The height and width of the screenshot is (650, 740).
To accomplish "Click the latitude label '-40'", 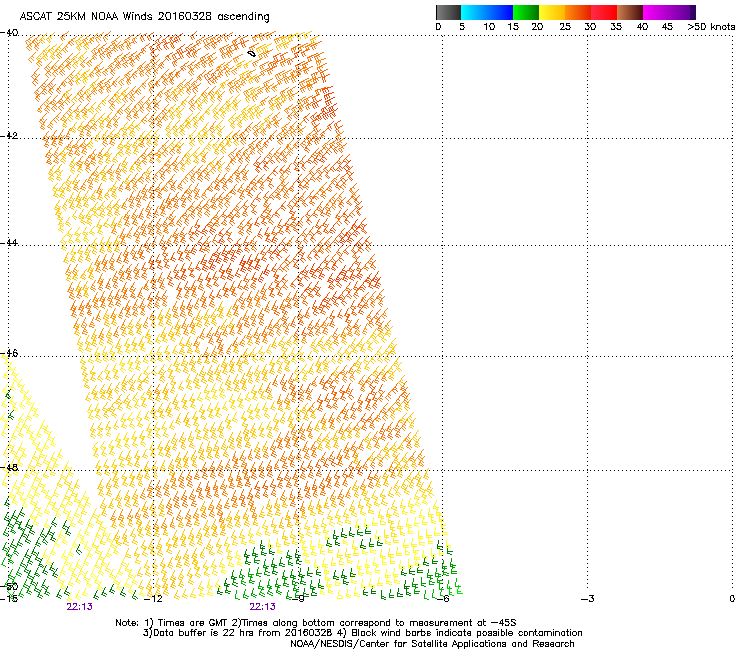I will (x=9, y=33).
